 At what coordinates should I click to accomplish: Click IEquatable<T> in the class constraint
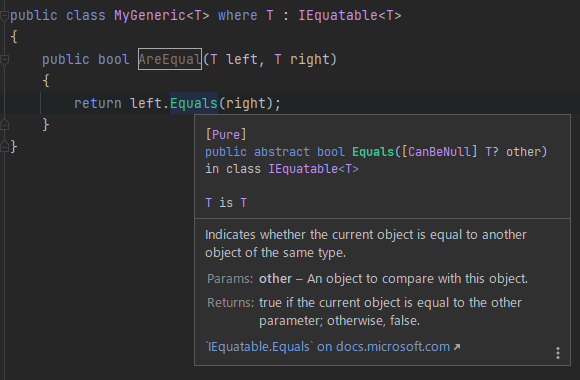pyautogui.click(x=350, y=16)
